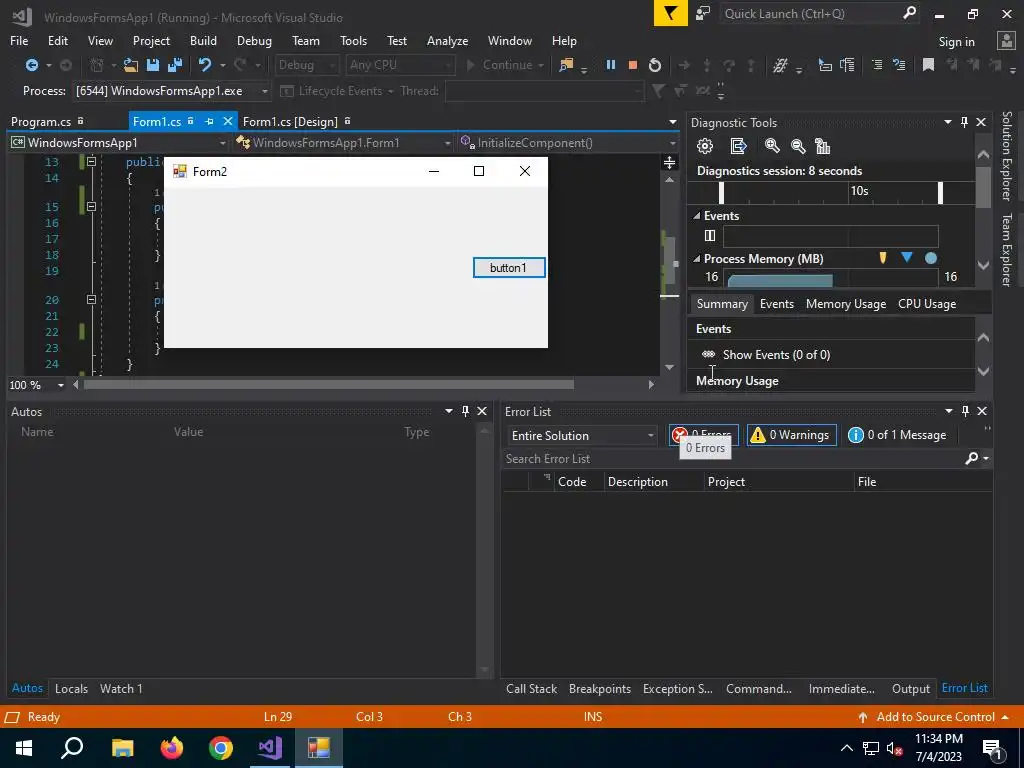Collapse code block at line 20
The width and height of the screenshot is (1024, 768).
[x=91, y=300]
